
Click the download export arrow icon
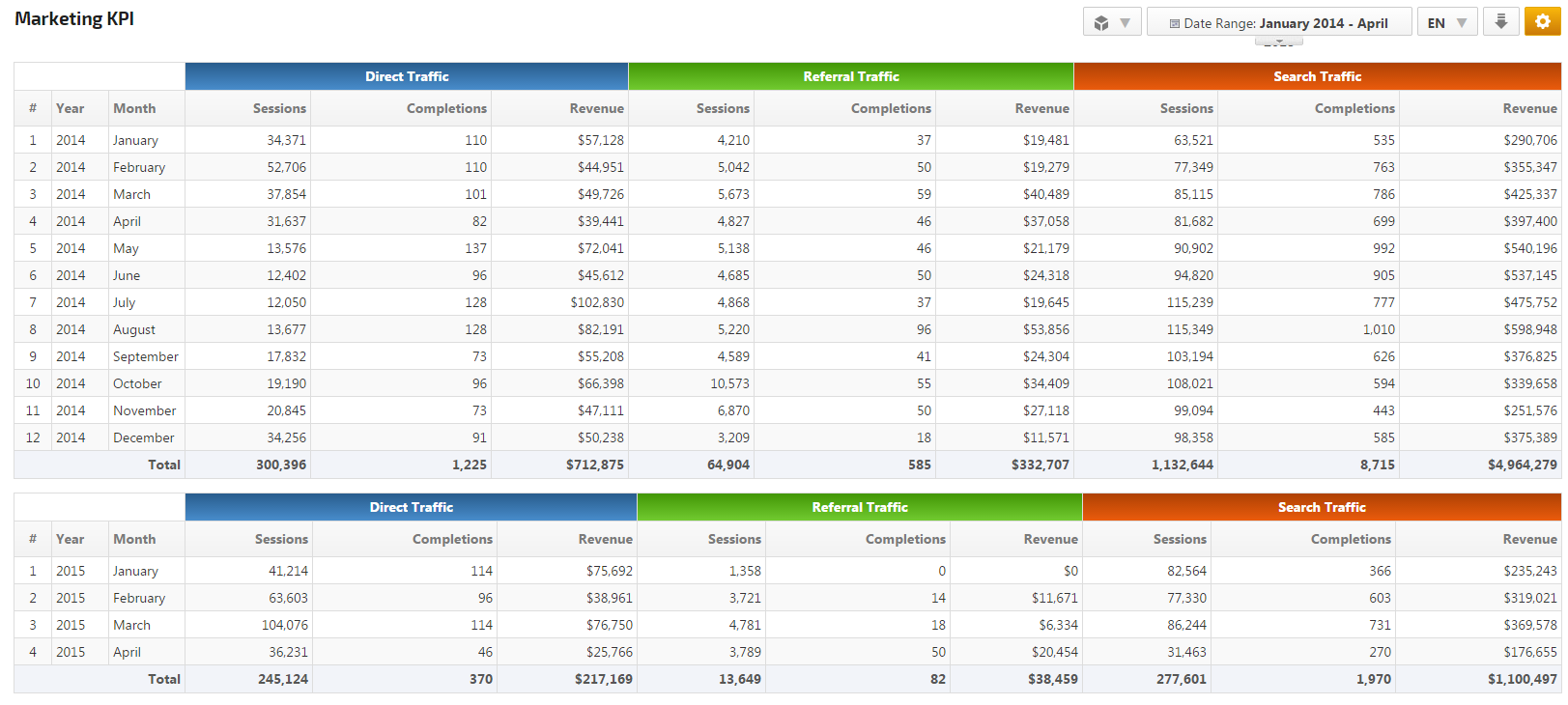1500,22
